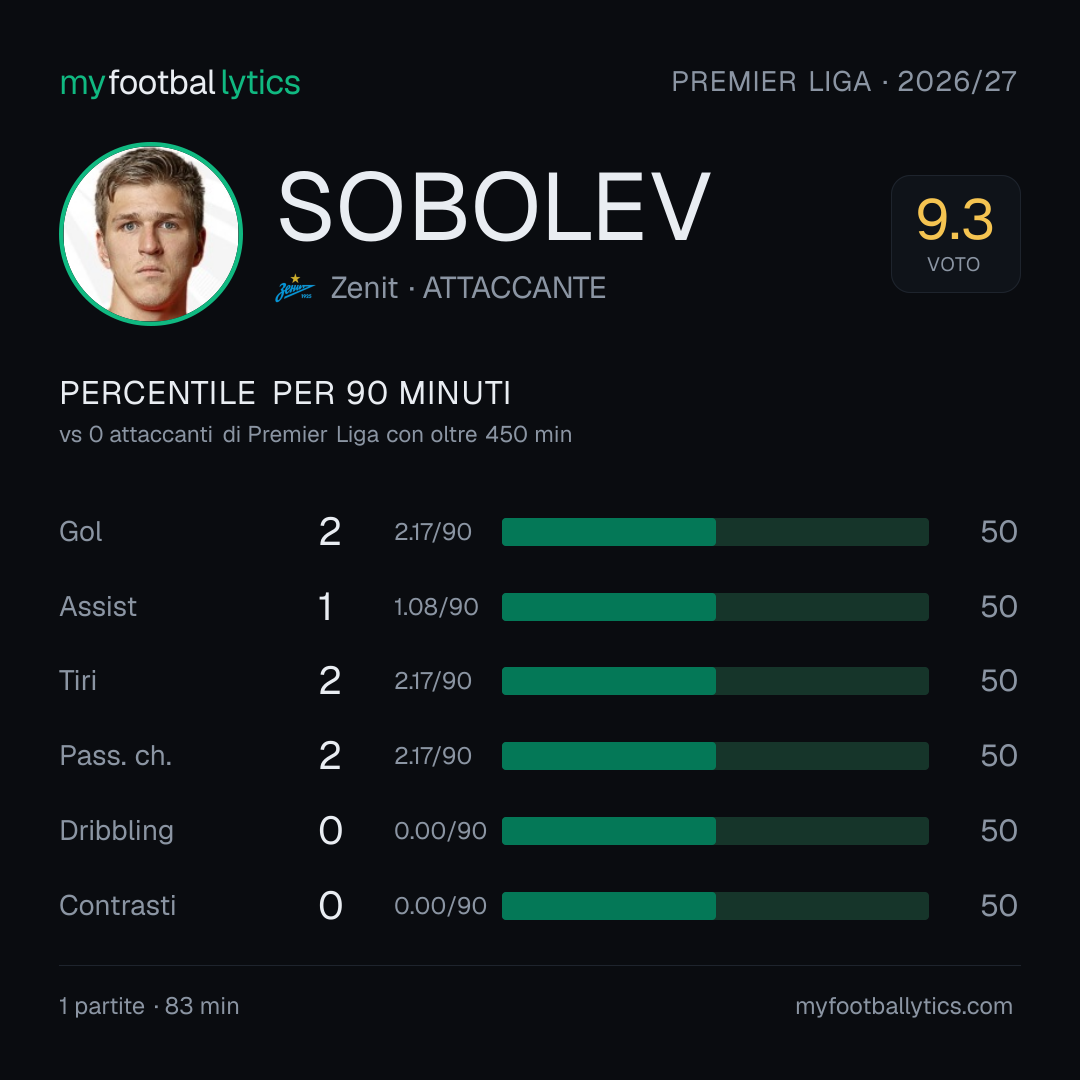The width and height of the screenshot is (1080, 1080).
Task: Click the Dribbling percentile bar
Action: tap(715, 831)
